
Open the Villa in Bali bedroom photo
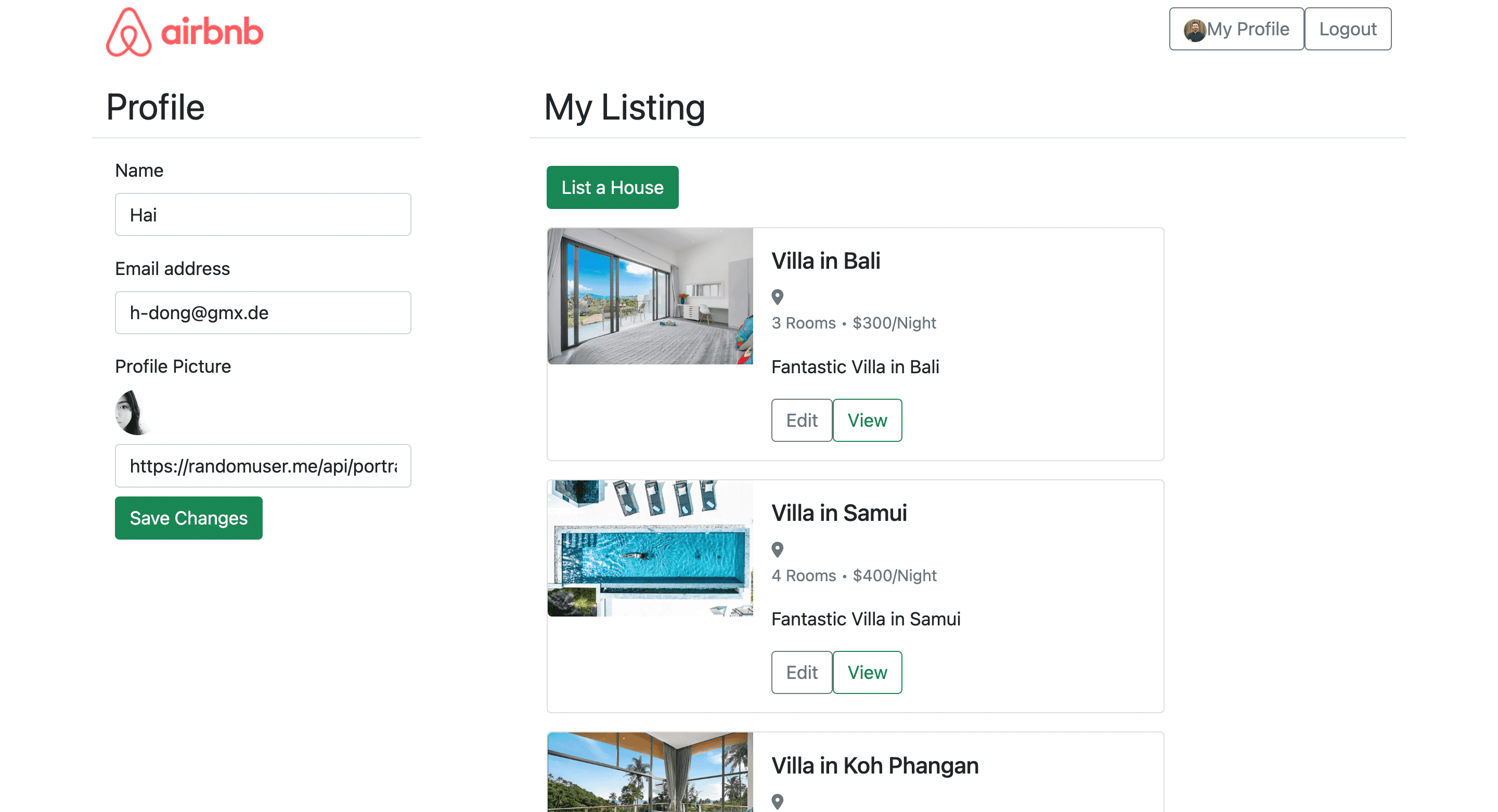pyautogui.click(x=650, y=296)
